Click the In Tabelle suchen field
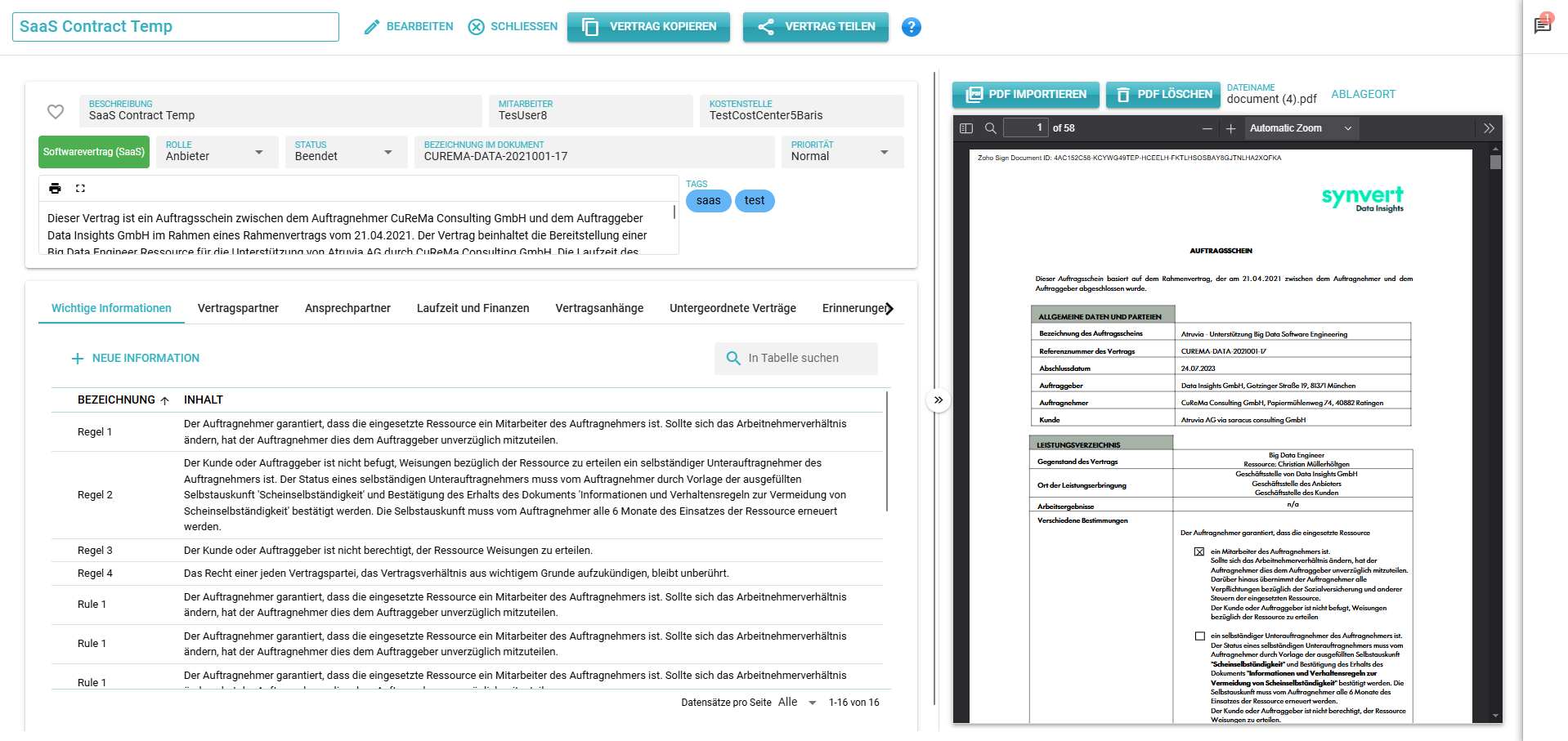The height and width of the screenshot is (741, 1568). click(804, 359)
